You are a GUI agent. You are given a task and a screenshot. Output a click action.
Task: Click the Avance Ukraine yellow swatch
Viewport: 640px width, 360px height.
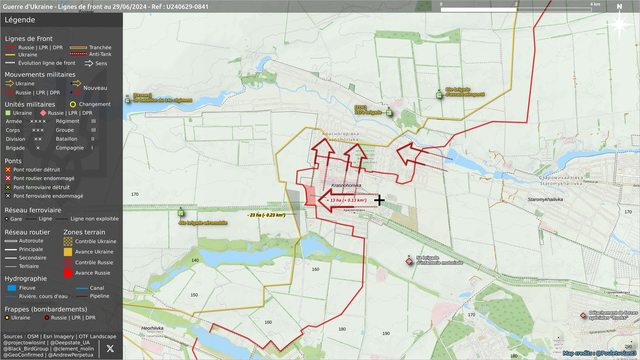(68, 252)
